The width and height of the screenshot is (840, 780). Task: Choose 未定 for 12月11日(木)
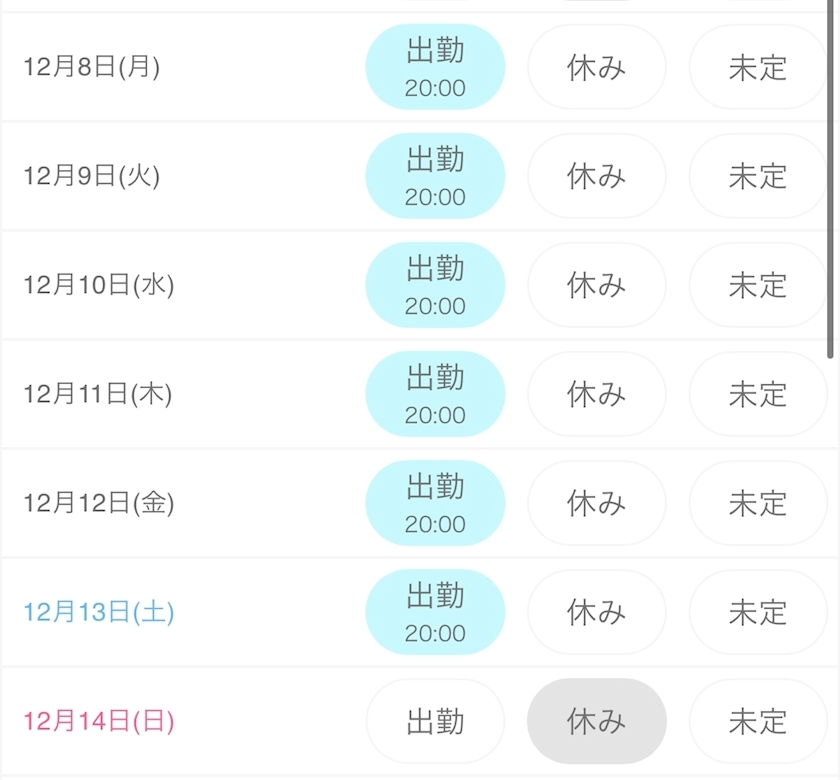pyautogui.click(x=757, y=394)
